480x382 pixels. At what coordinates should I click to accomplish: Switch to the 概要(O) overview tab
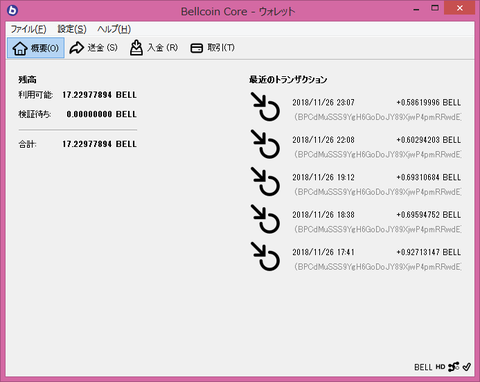click(36, 48)
